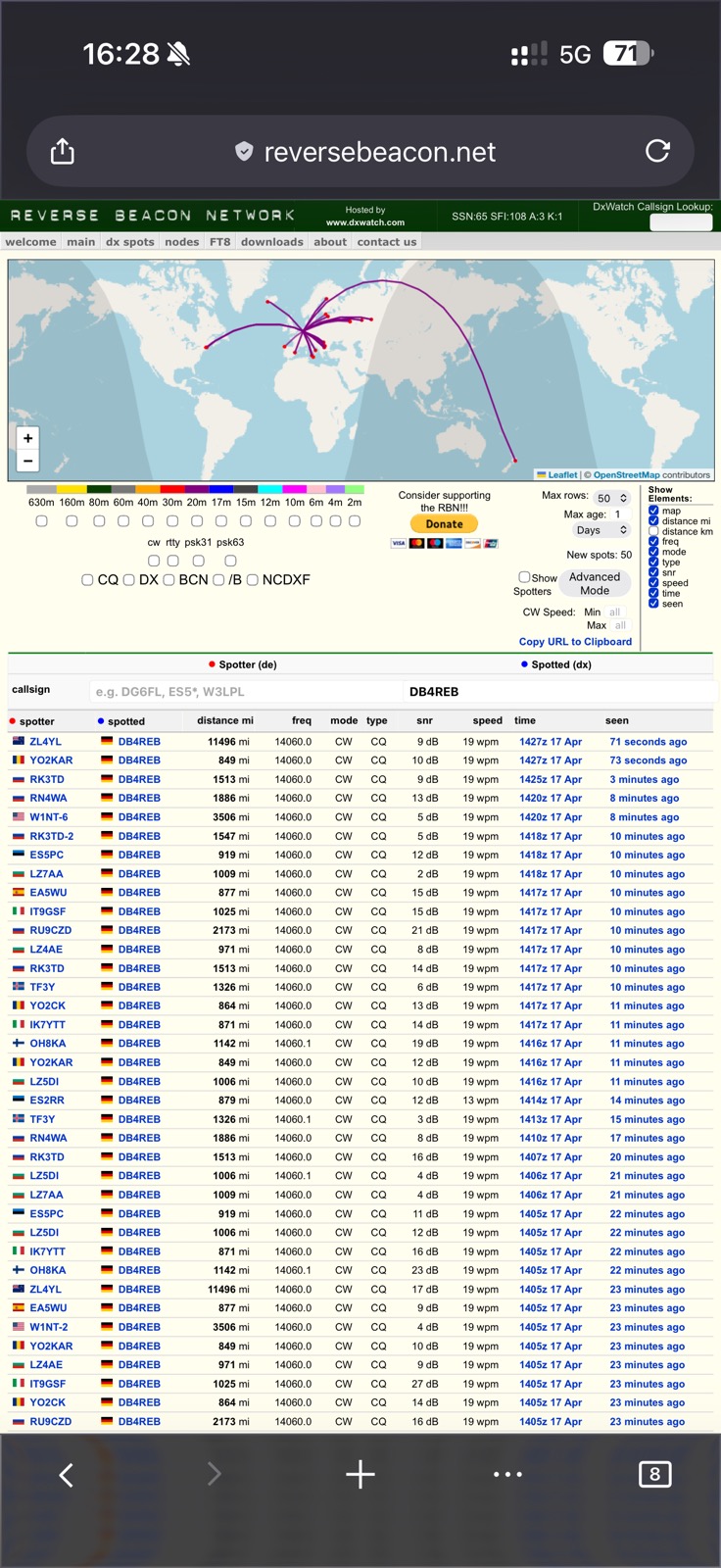721x1568 pixels.
Task: Open the Max rows 50 dropdown
Action: point(612,498)
